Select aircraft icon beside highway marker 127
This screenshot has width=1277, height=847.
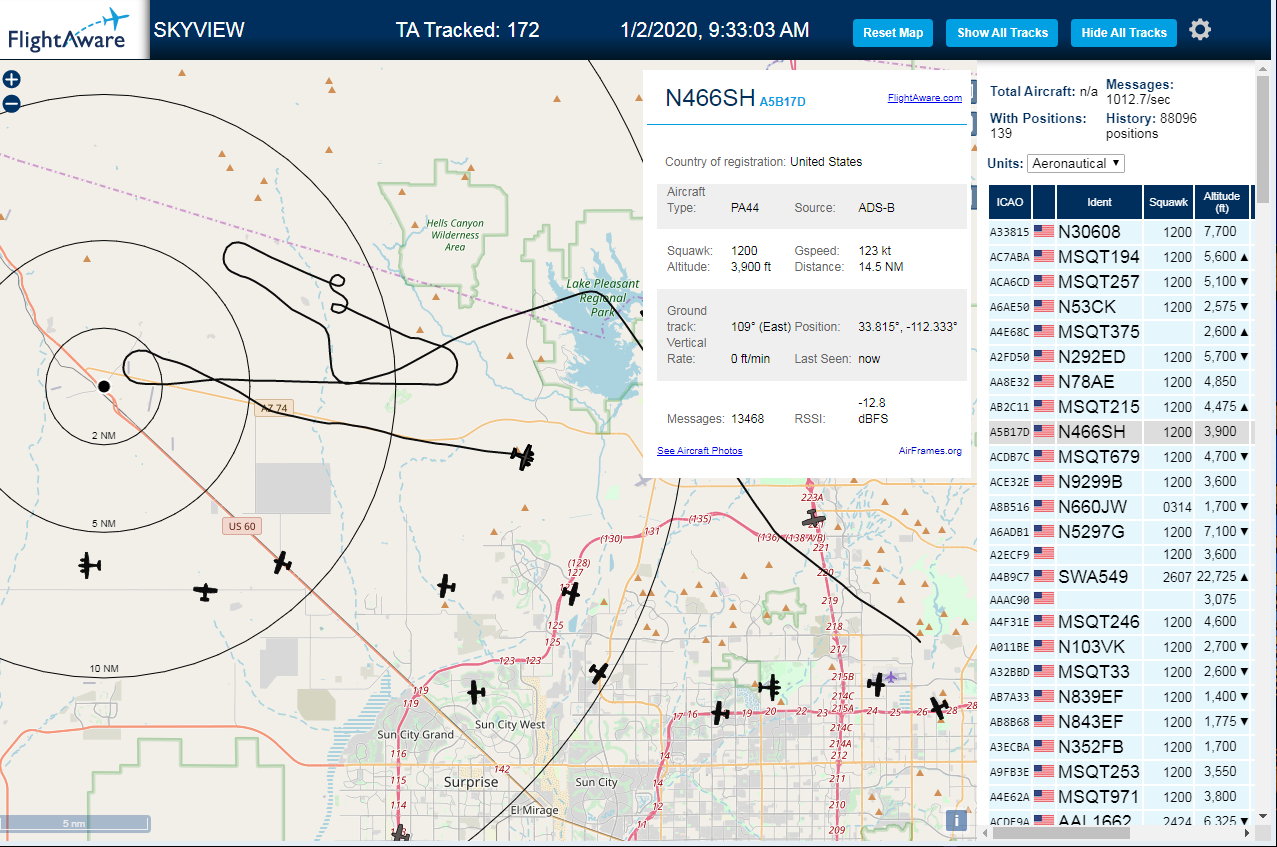coord(570,593)
